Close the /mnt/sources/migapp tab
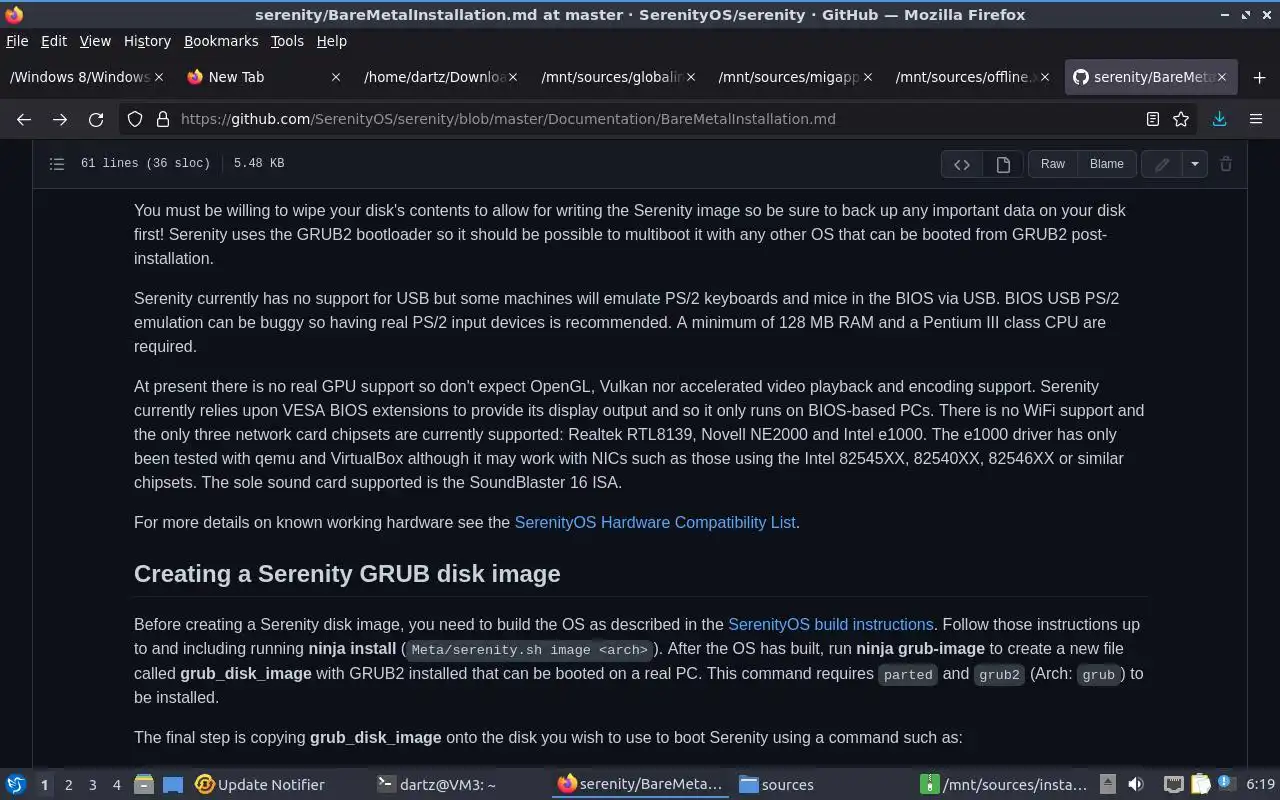 pyautogui.click(x=867, y=77)
